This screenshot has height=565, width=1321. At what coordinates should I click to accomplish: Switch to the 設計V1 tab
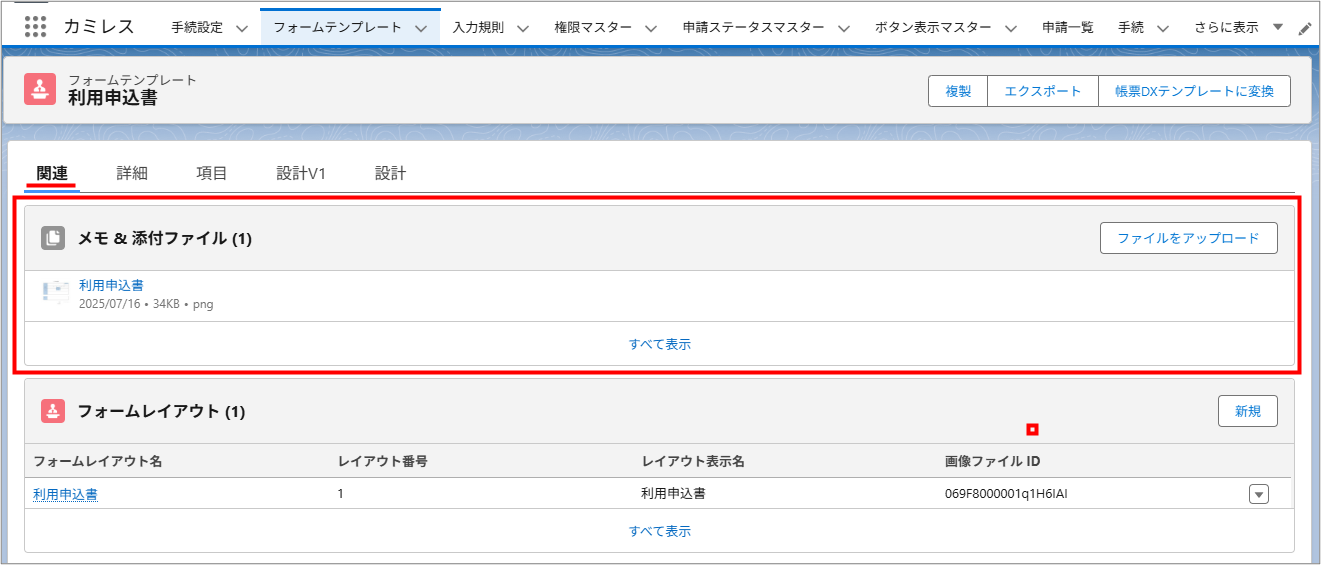(x=301, y=173)
